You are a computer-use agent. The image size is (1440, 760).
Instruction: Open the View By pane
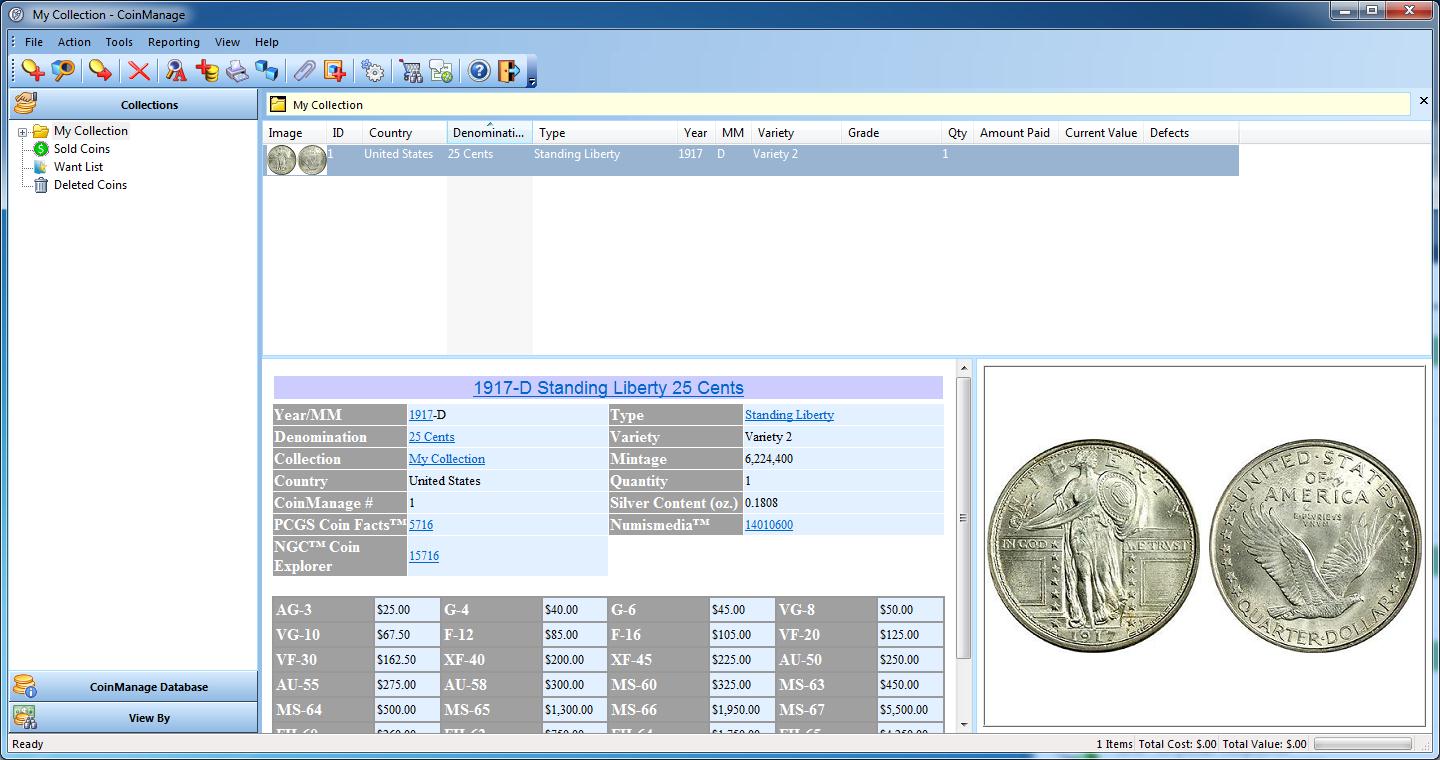tap(133, 717)
